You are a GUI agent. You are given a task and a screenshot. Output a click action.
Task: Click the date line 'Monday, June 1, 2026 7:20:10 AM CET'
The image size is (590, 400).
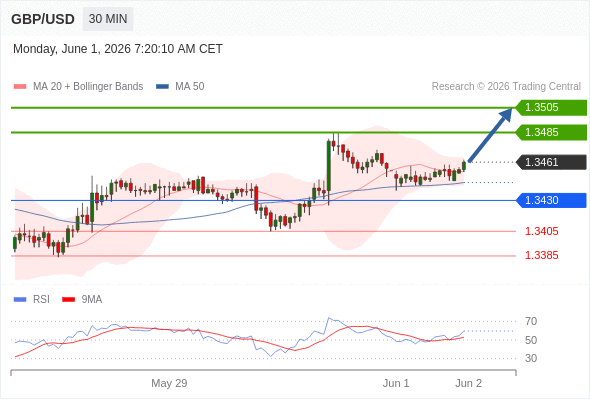pyautogui.click(x=118, y=49)
